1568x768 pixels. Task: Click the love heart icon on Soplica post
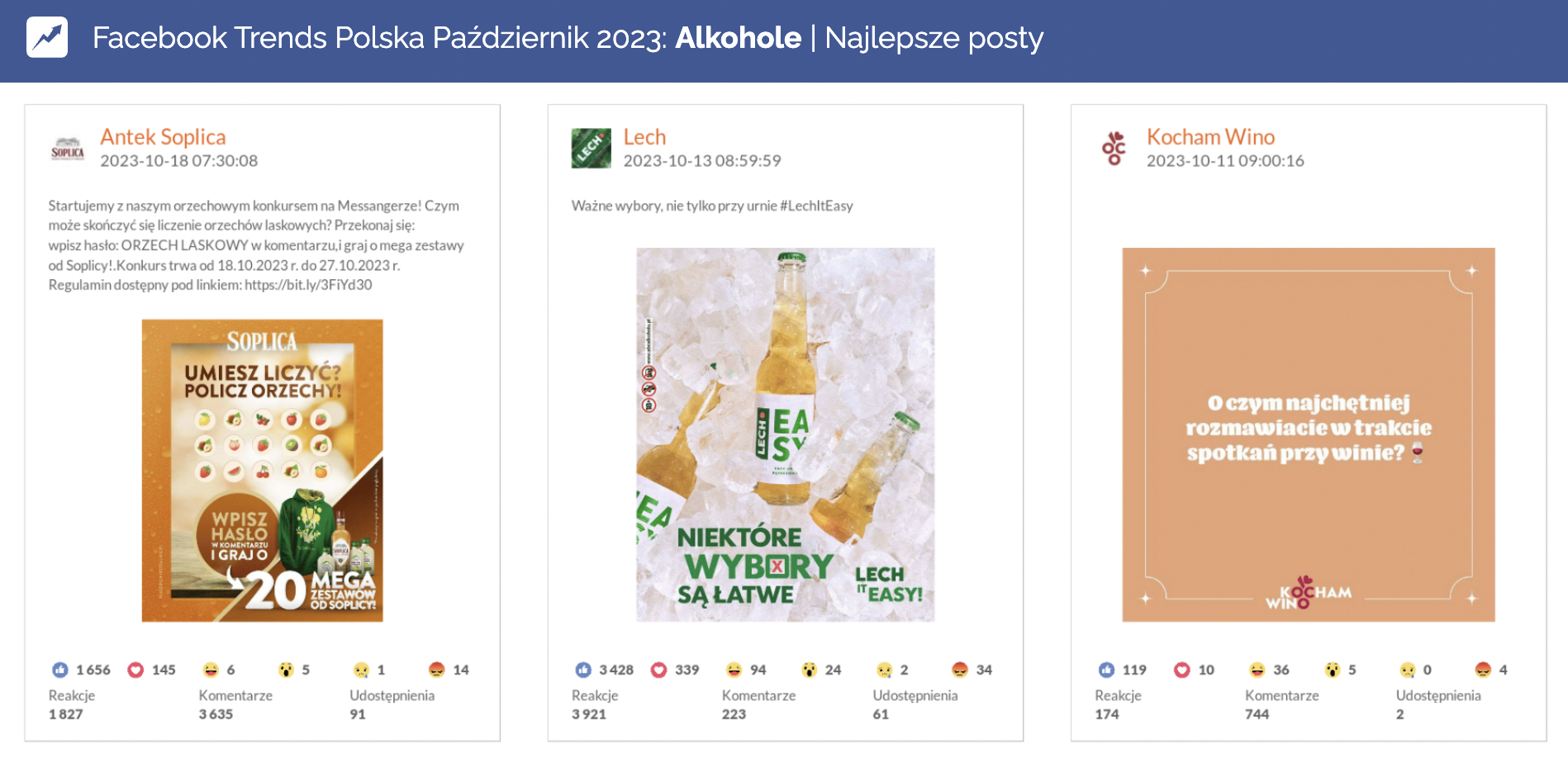(135, 670)
